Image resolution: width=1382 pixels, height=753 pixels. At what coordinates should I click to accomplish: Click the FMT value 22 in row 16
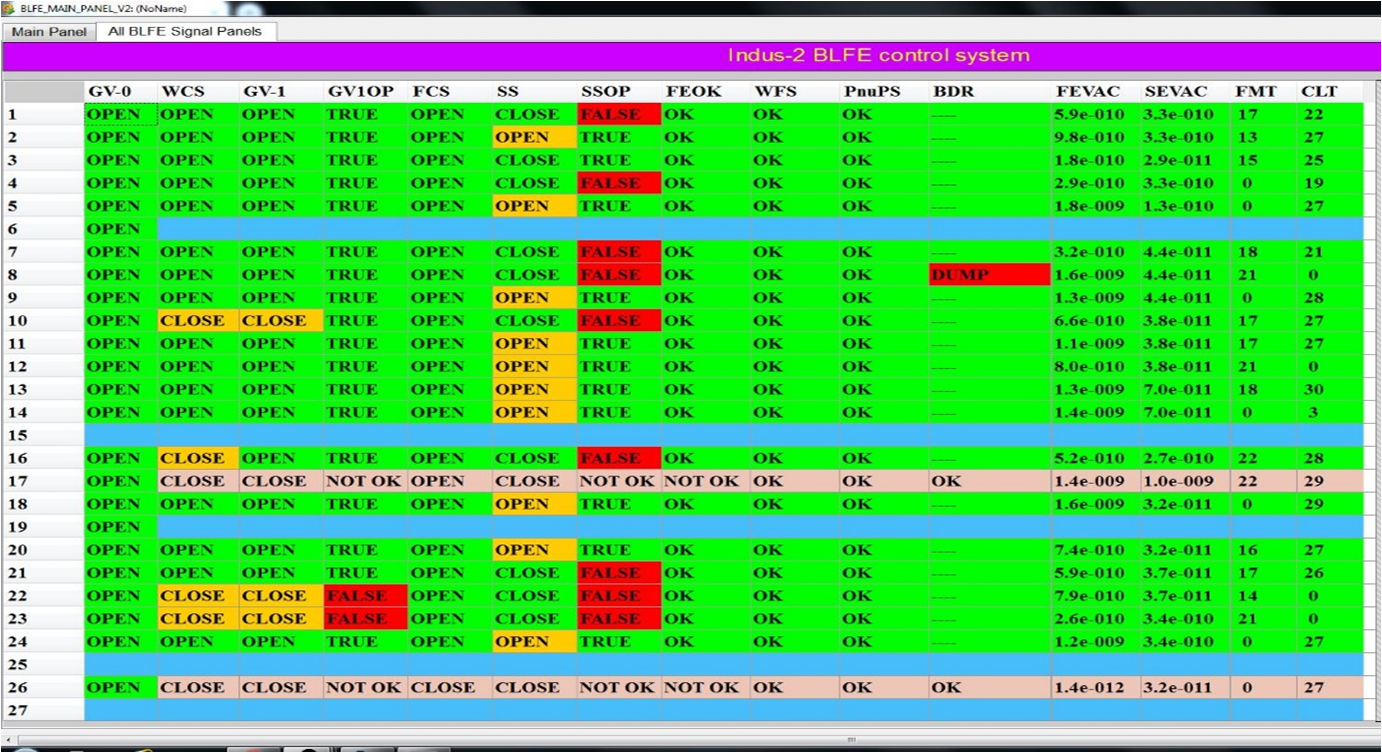pyautogui.click(x=1264, y=458)
